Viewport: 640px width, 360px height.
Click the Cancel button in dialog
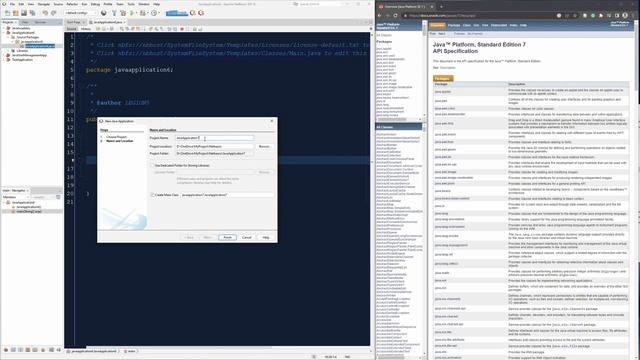[x=247, y=237]
